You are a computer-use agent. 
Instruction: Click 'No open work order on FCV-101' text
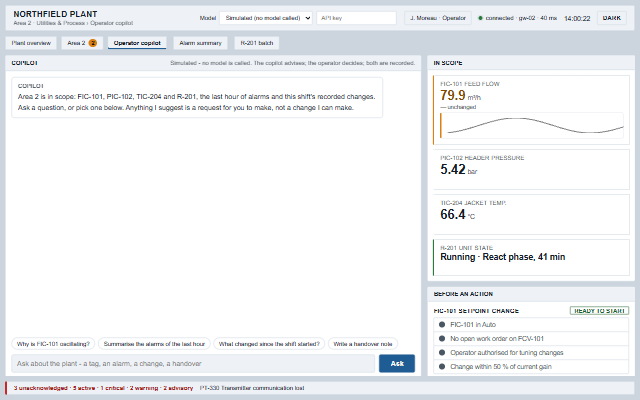[x=497, y=338]
